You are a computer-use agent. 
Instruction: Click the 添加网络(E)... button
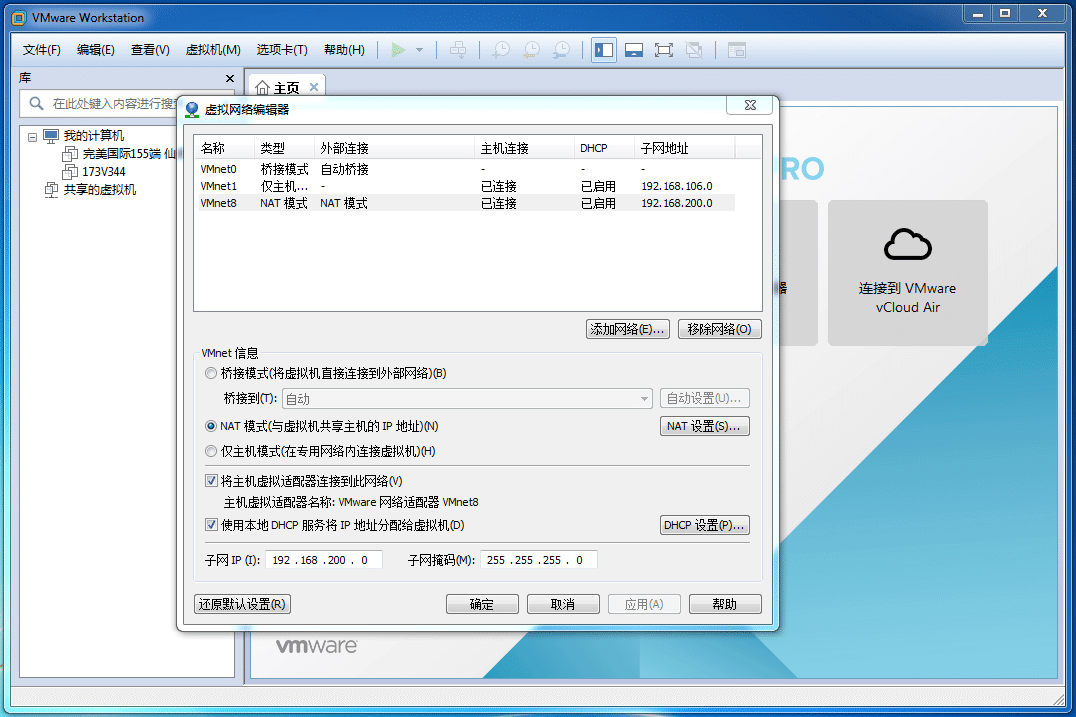tap(627, 329)
